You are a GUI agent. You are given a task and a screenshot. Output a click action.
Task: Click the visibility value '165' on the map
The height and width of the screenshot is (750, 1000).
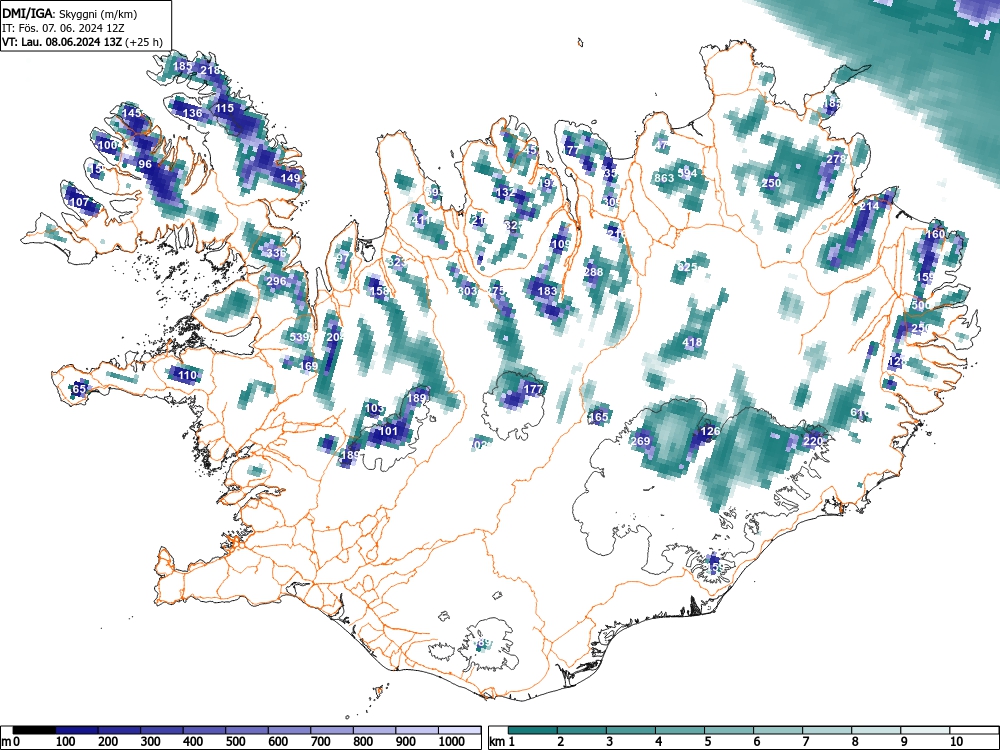tap(599, 417)
